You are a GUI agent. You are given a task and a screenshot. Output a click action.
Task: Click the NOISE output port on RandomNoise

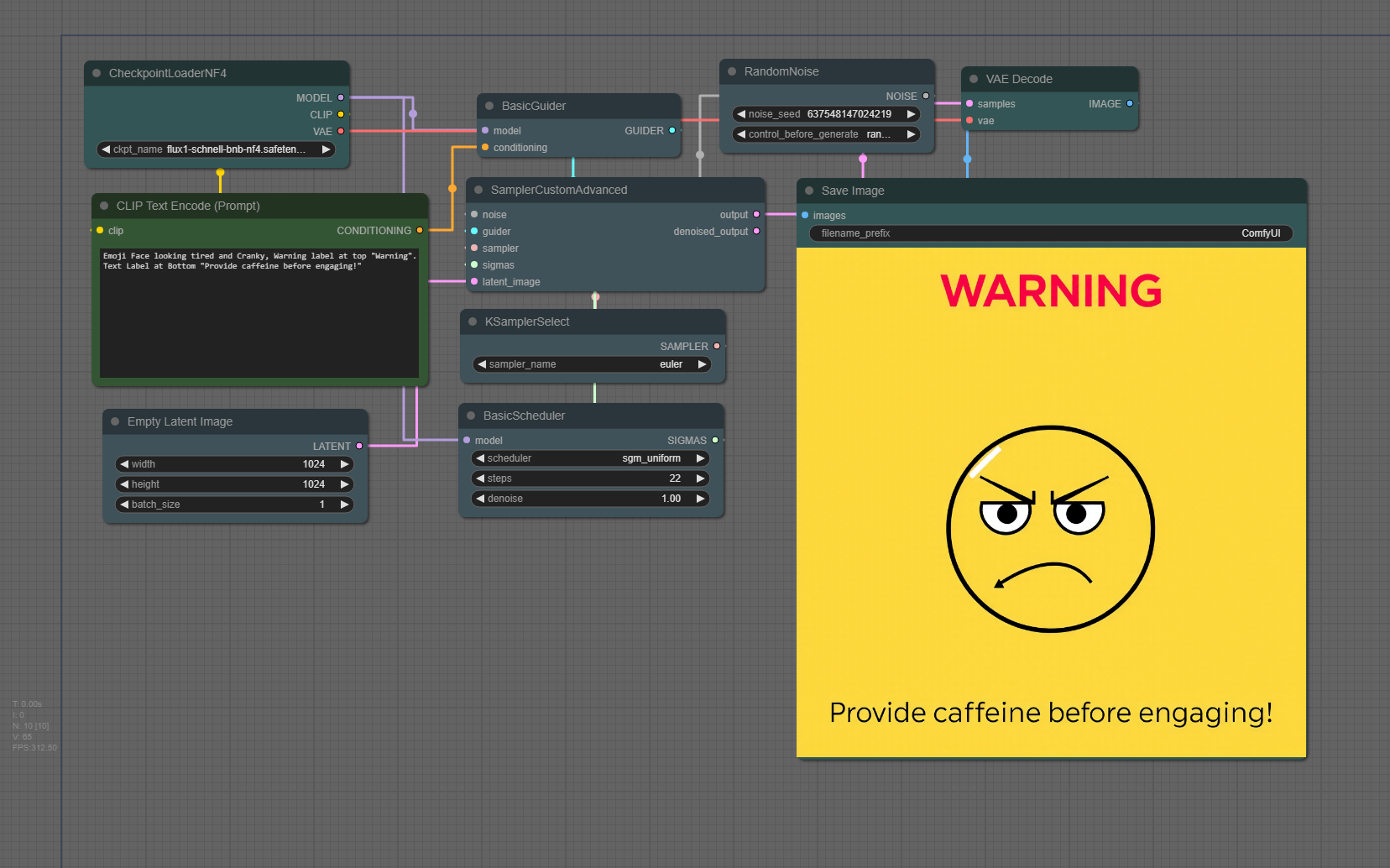[x=926, y=96]
